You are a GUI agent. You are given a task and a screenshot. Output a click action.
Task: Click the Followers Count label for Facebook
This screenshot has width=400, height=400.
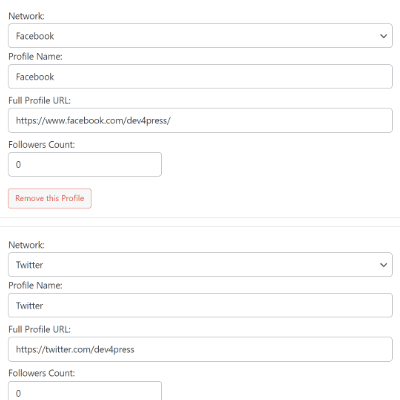42,145
